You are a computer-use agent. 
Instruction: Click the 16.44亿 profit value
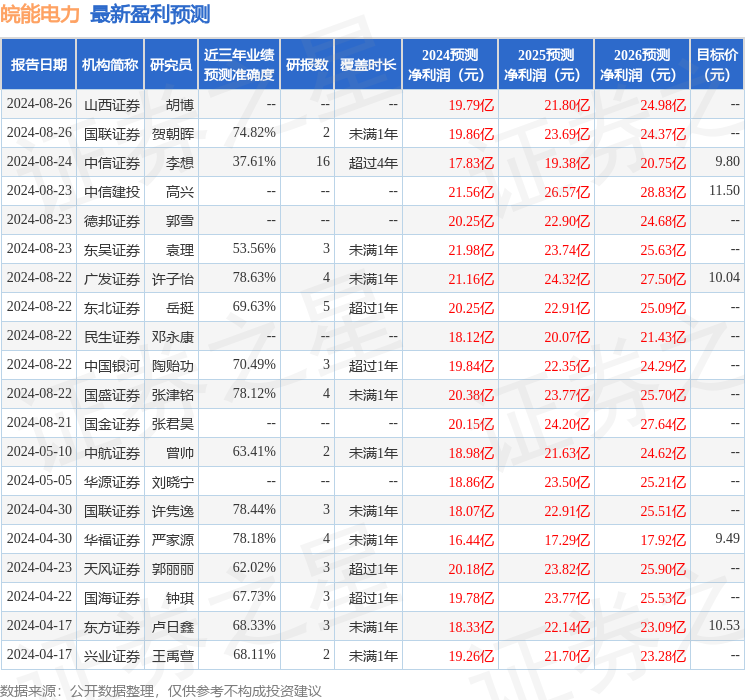coord(471,540)
